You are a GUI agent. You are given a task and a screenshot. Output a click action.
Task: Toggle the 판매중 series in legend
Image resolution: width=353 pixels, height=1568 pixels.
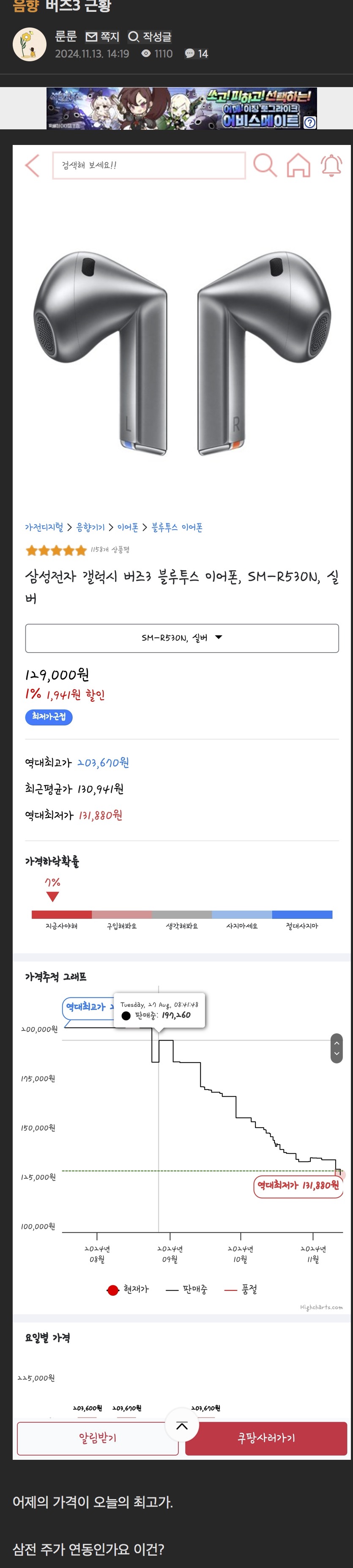tap(187, 1289)
